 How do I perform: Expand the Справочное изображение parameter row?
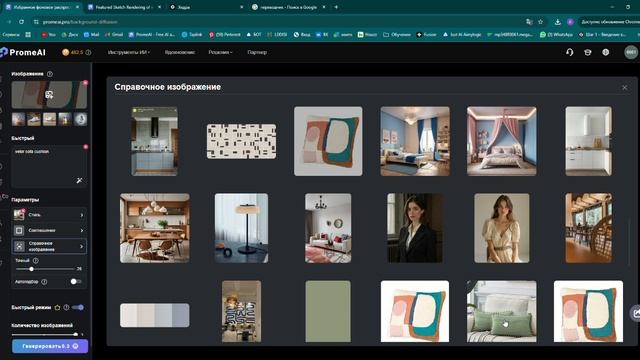49,247
